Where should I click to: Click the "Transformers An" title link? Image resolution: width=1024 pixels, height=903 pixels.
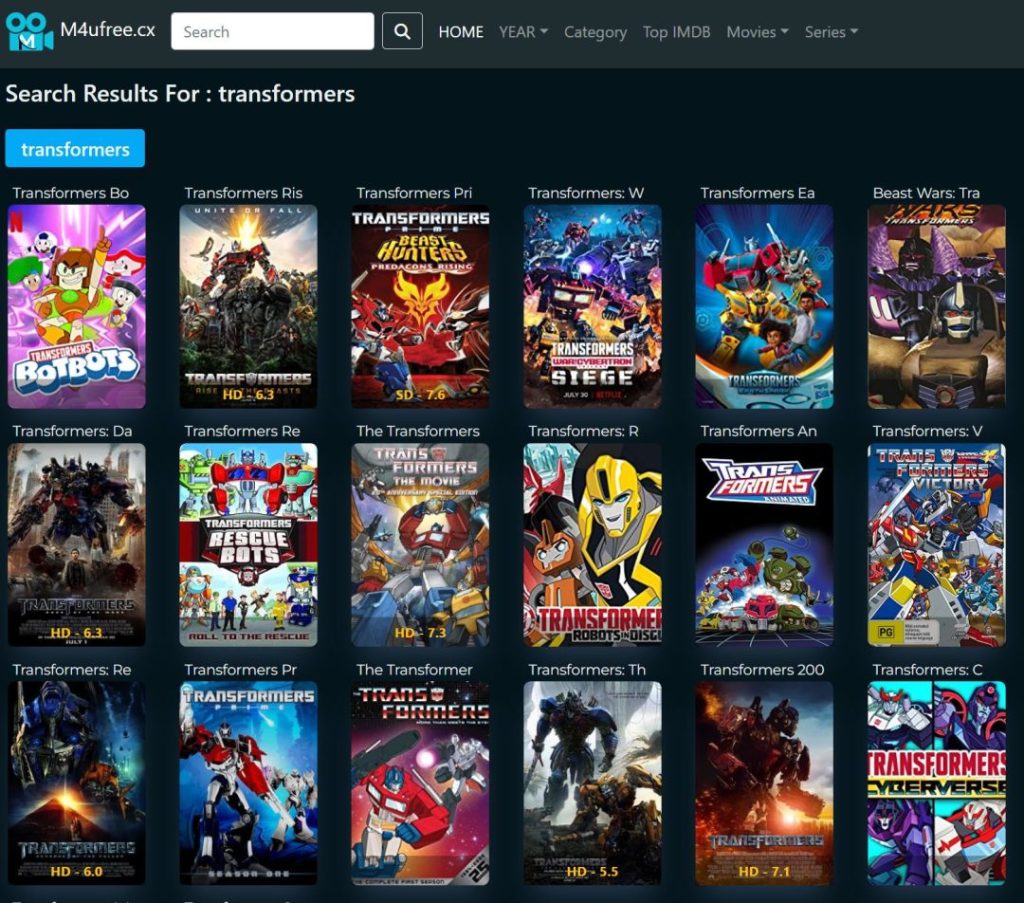[758, 431]
